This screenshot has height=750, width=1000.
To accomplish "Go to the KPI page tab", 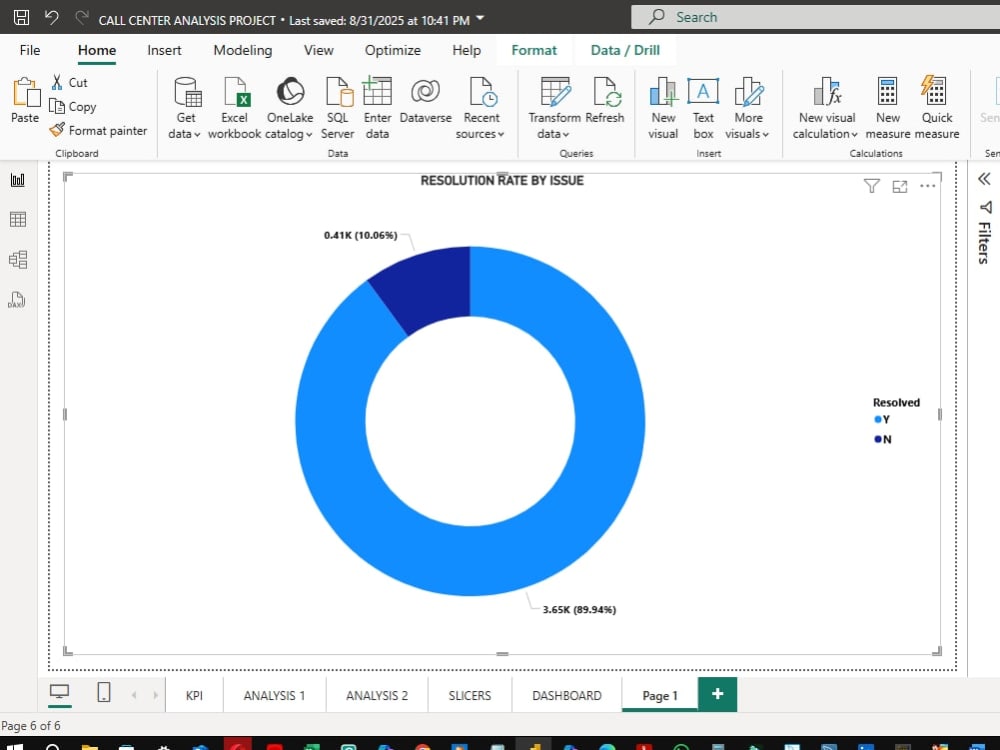I will 194,695.
